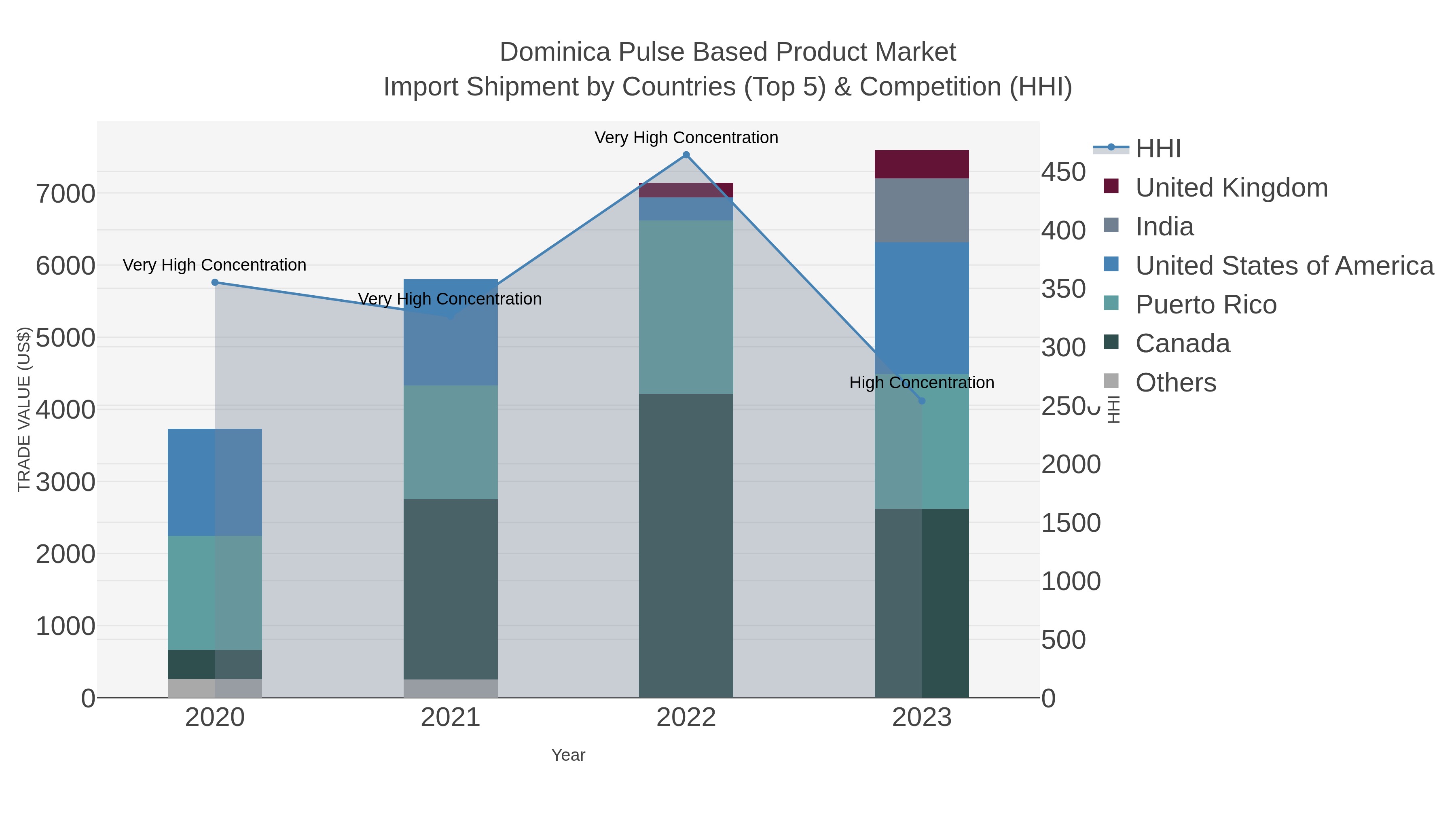Click the United Kingdom maroon legend swatch
Screen dimensions: 1456x819
(1111, 186)
